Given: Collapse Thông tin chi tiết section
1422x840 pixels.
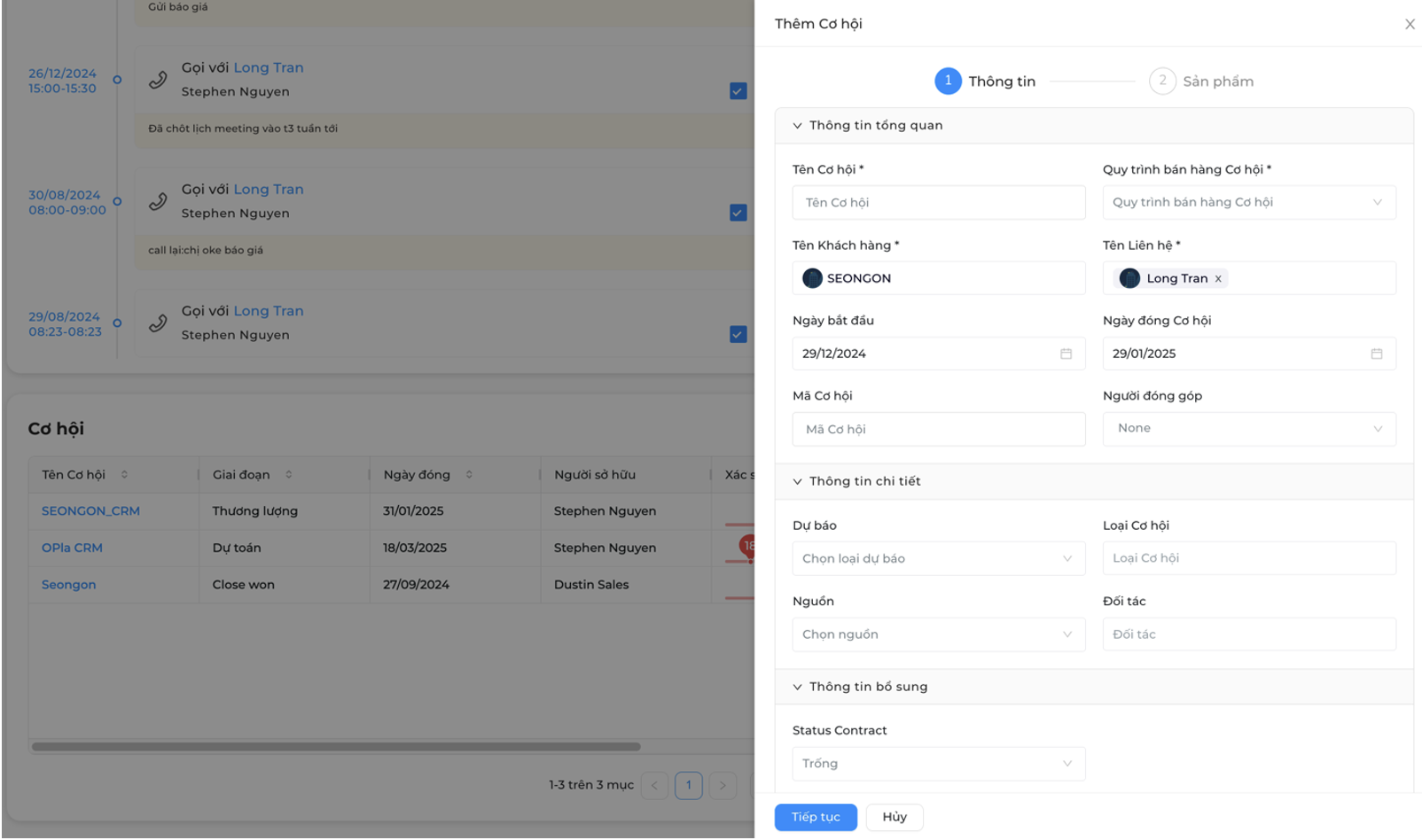Looking at the screenshot, I should pyautogui.click(x=797, y=481).
